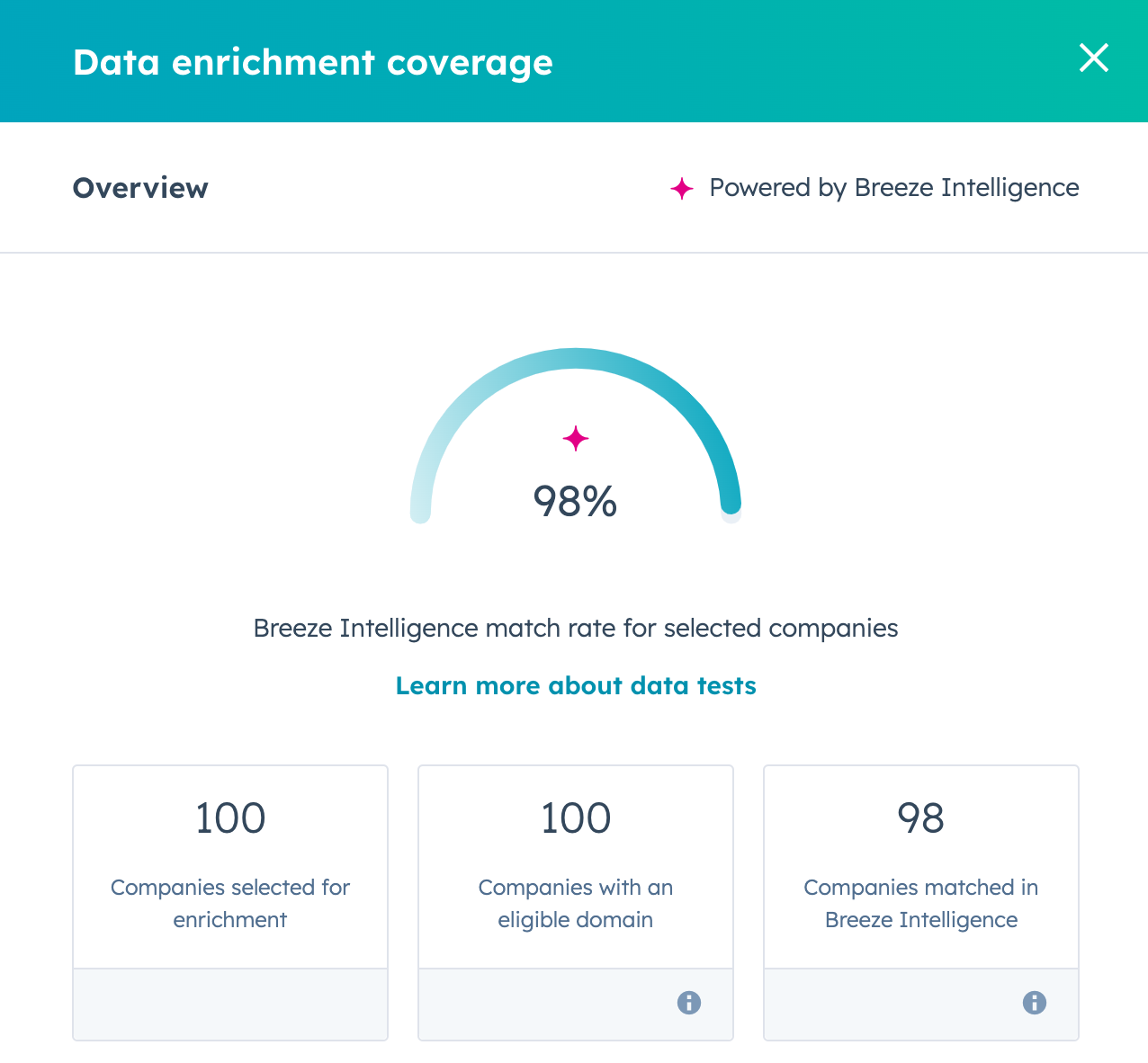Click the 98% percentage text in gauge
Screen dimensions: 1148x1063
[x=576, y=501]
